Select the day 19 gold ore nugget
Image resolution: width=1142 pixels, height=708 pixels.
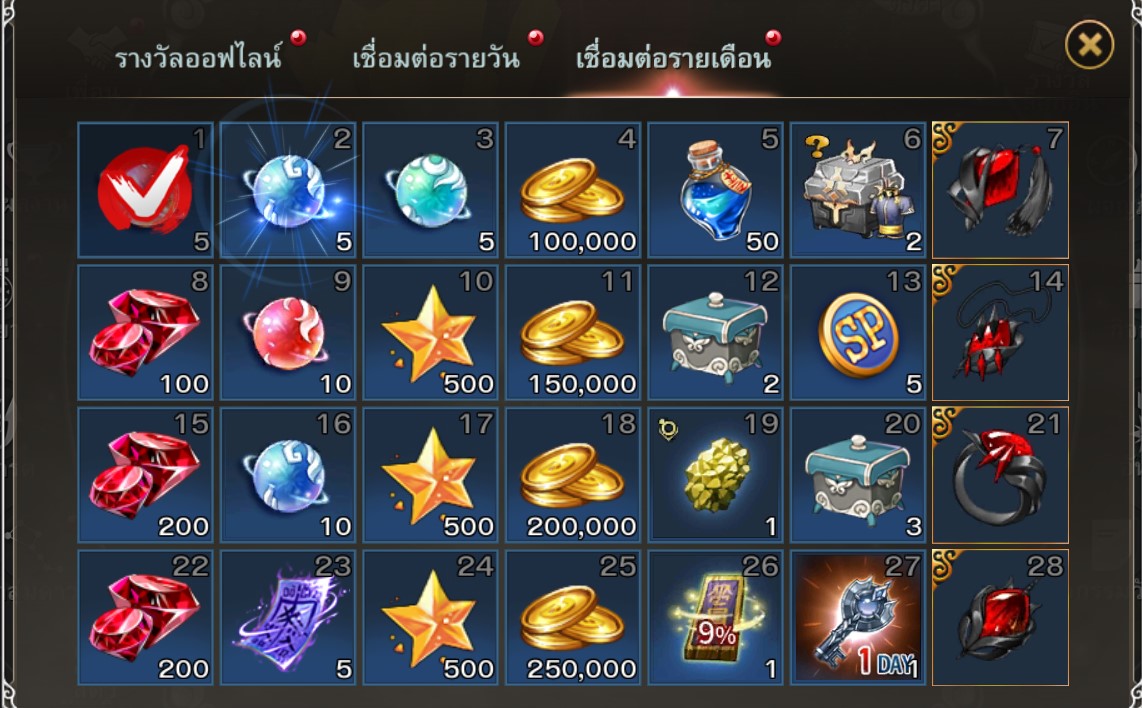click(716, 475)
